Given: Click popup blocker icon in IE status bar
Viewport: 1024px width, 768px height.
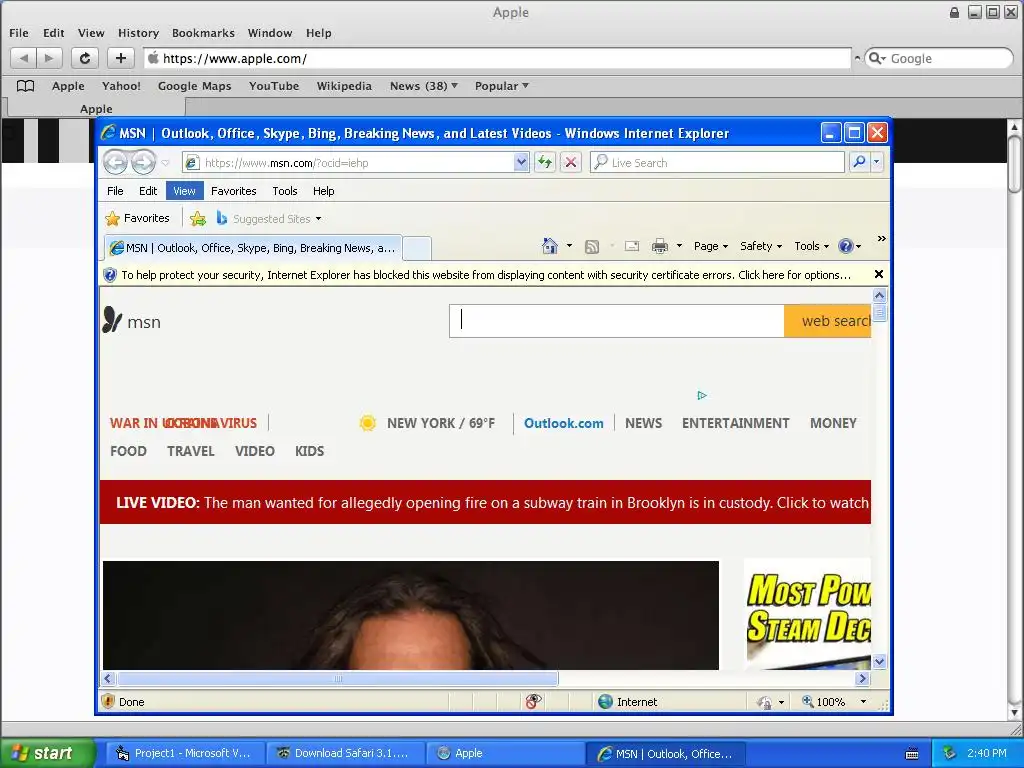Looking at the screenshot, I should point(534,701).
